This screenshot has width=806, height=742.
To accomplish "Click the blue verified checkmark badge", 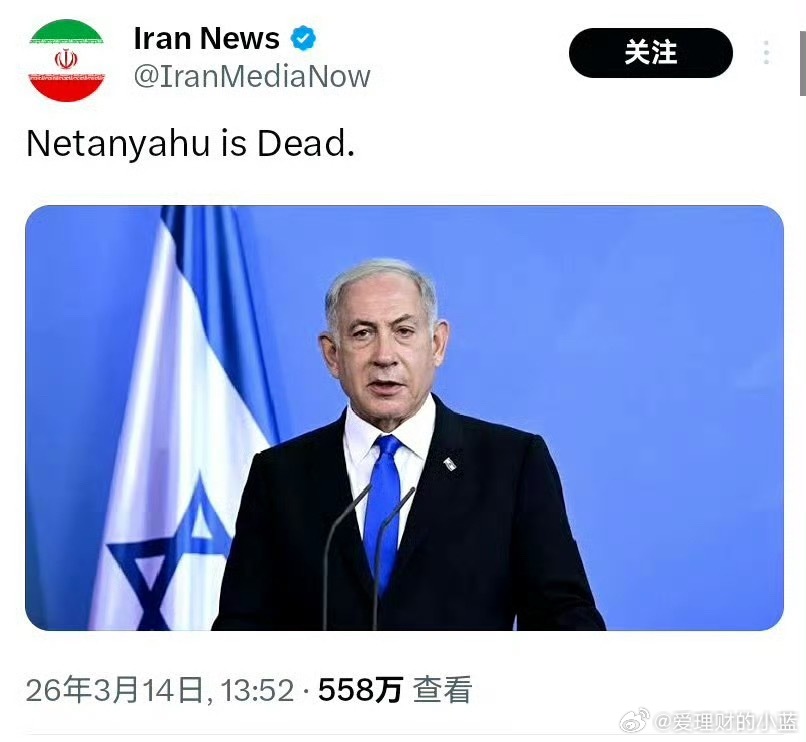I will pos(303,38).
